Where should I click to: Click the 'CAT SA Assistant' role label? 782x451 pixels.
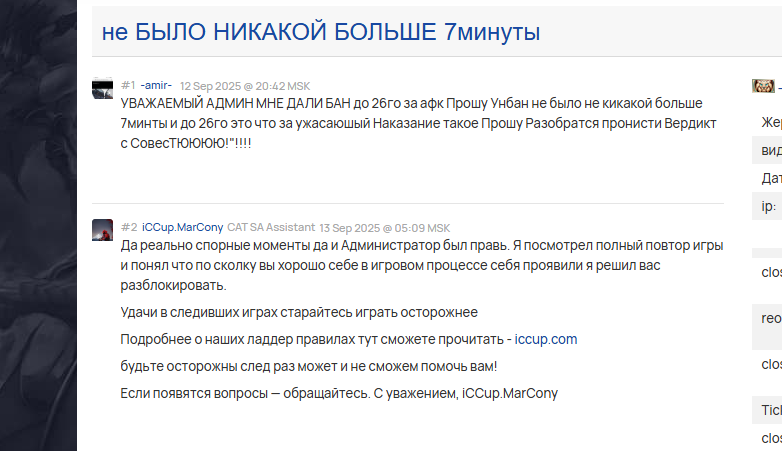(271, 227)
